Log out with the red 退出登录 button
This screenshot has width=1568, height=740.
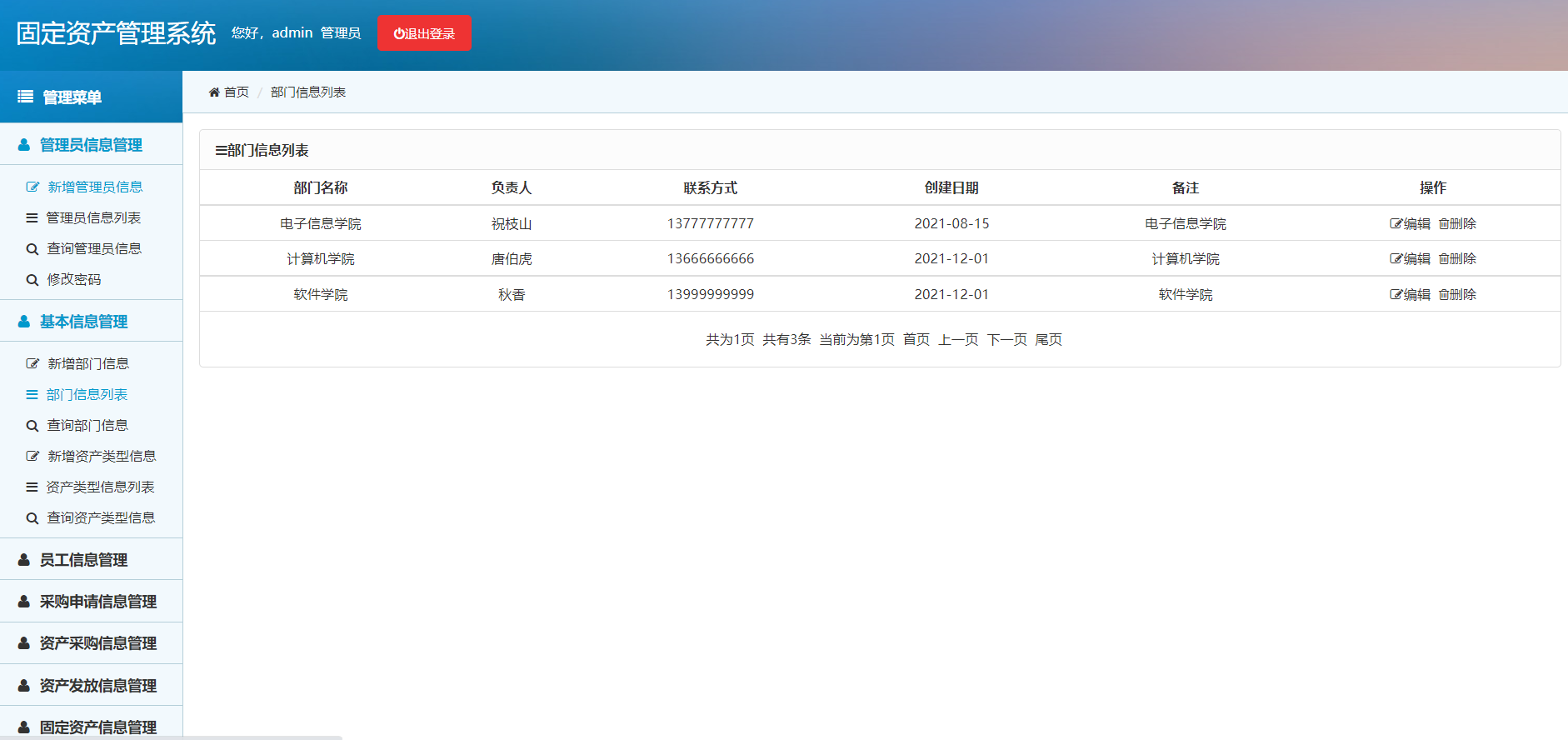424,33
